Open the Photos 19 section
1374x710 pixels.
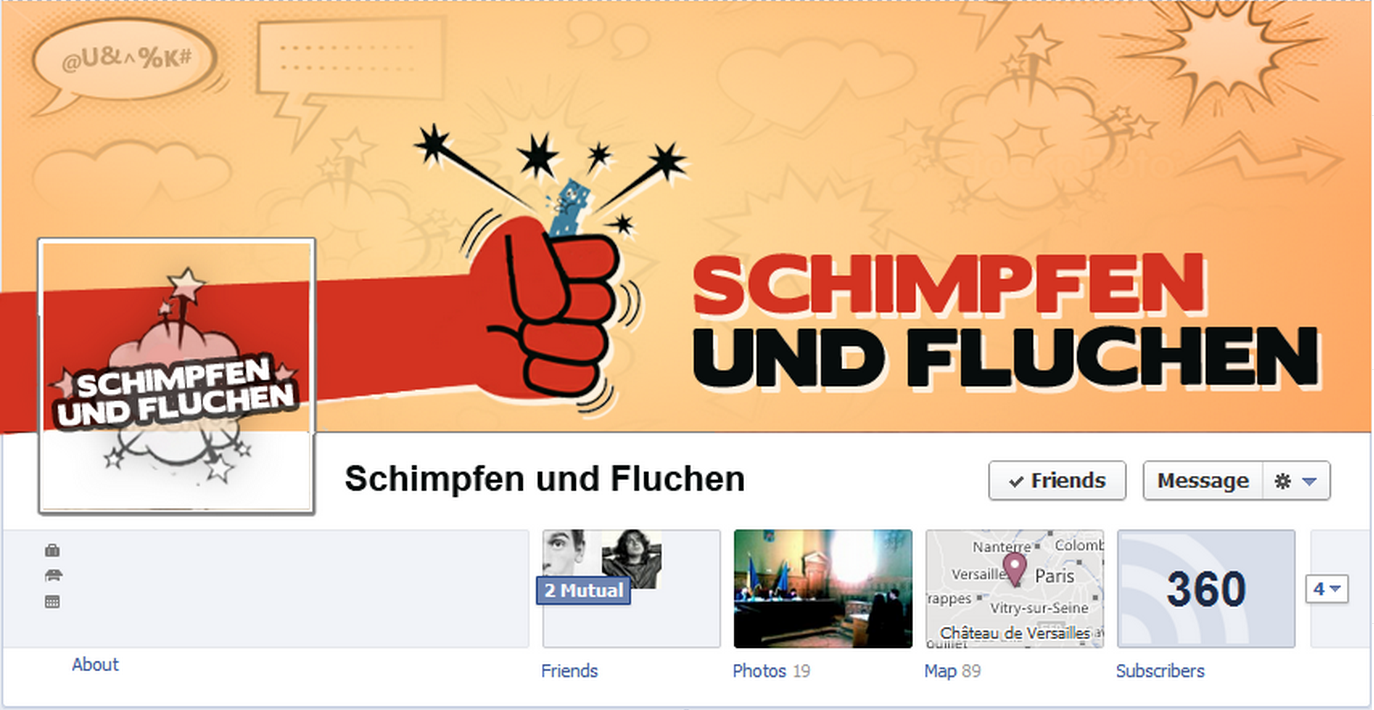click(771, 671)
